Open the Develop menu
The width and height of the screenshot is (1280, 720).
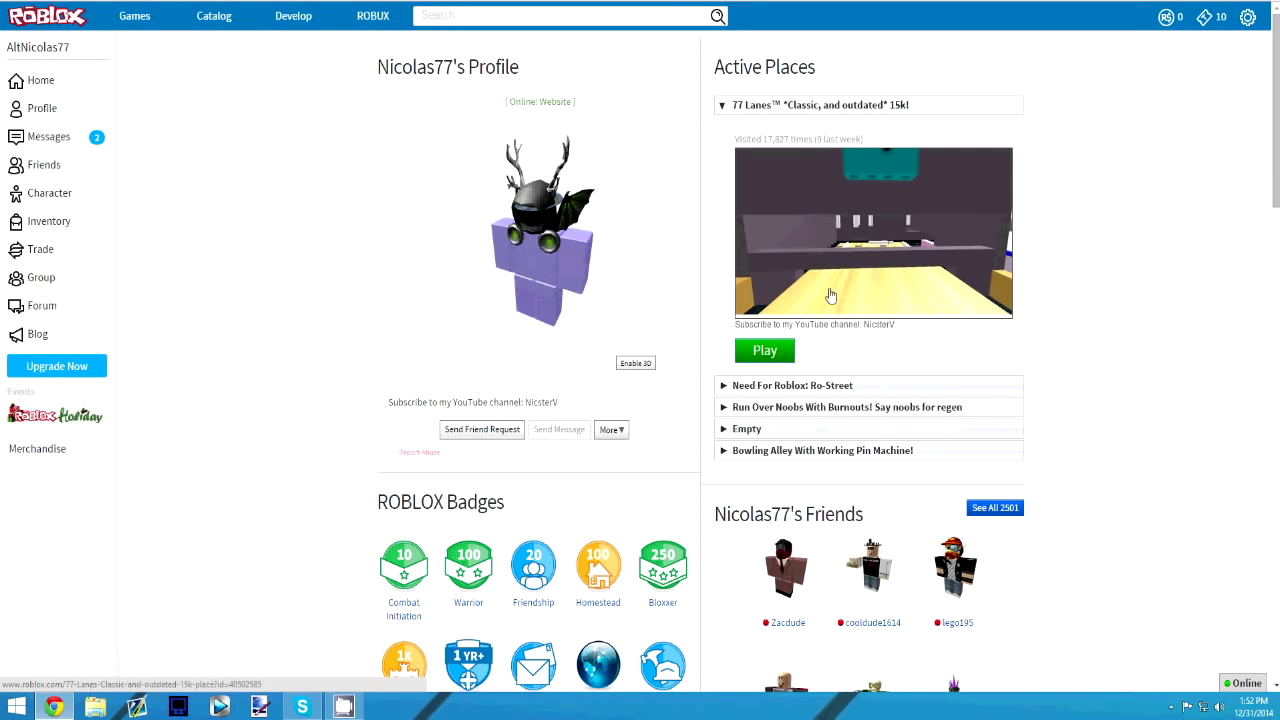click(x=293, y=16)
